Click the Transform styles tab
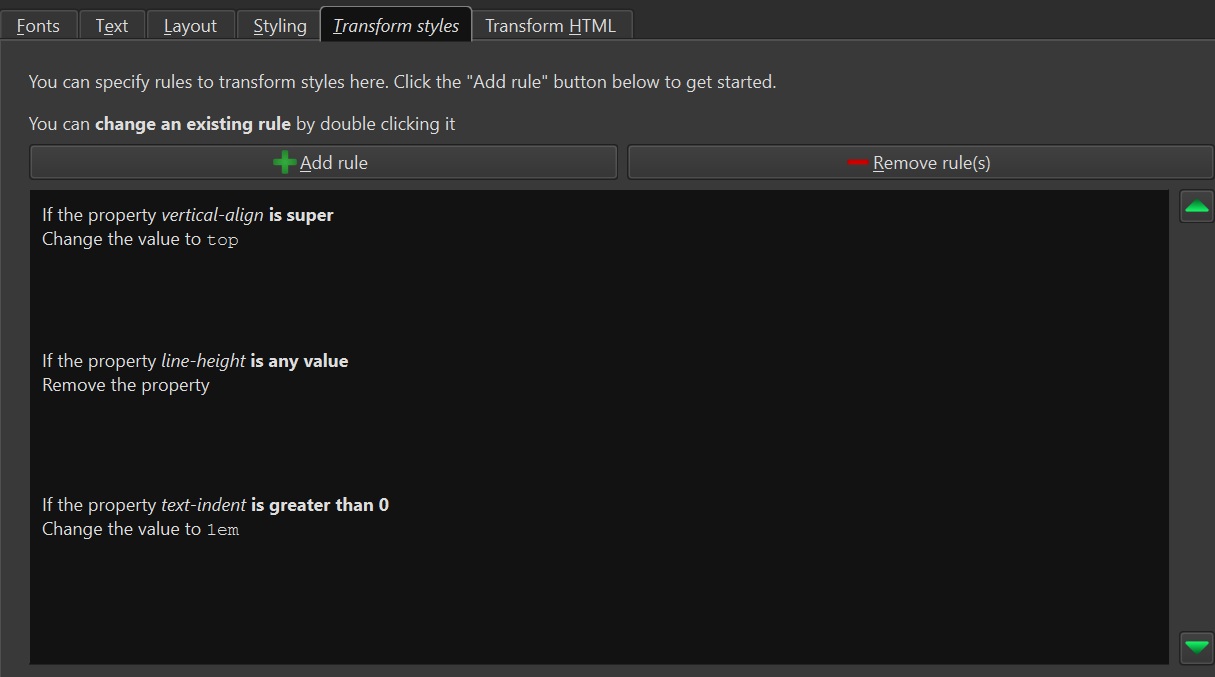Viewport: 1215px width, 677px height. (396, 26)
